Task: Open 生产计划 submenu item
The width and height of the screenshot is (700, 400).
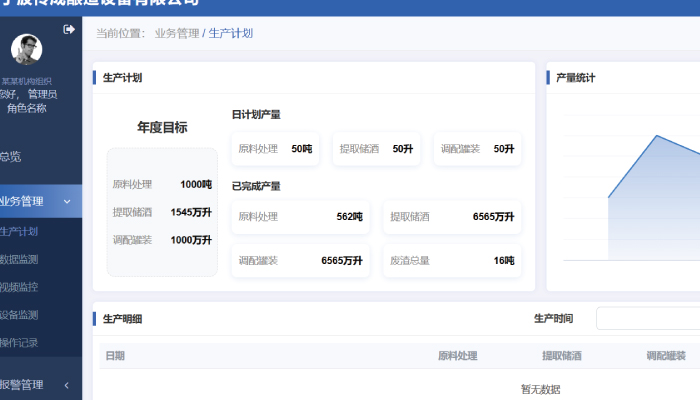Action: [19, 232]
